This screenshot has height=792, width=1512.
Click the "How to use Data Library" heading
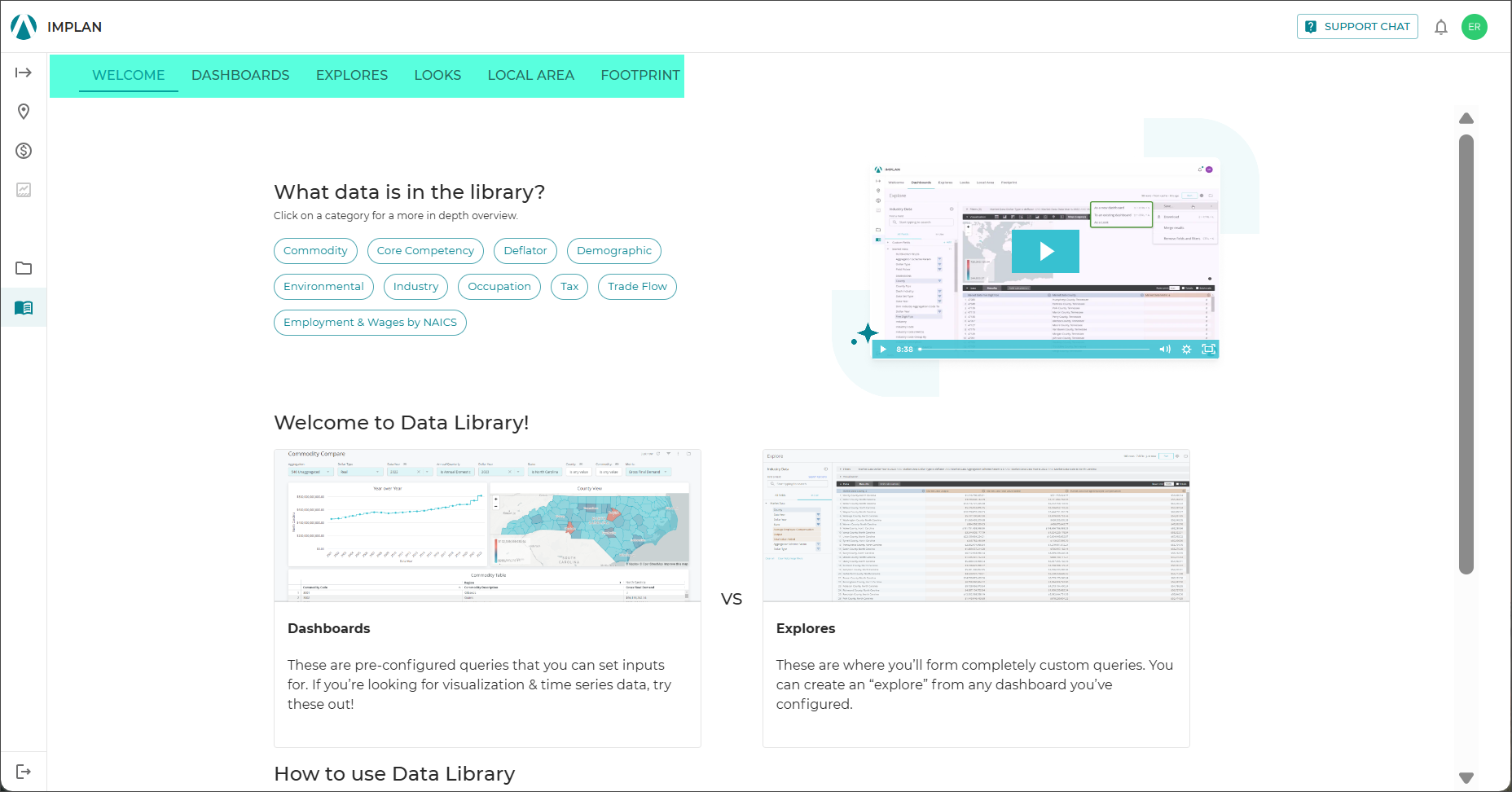point(394,774)
